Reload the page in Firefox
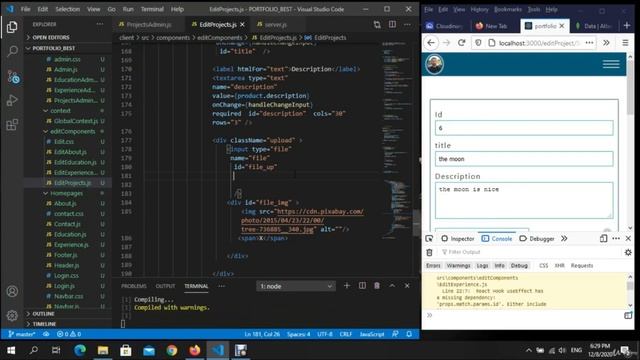This screenshot has width=640, height=360. pos(462,42)
